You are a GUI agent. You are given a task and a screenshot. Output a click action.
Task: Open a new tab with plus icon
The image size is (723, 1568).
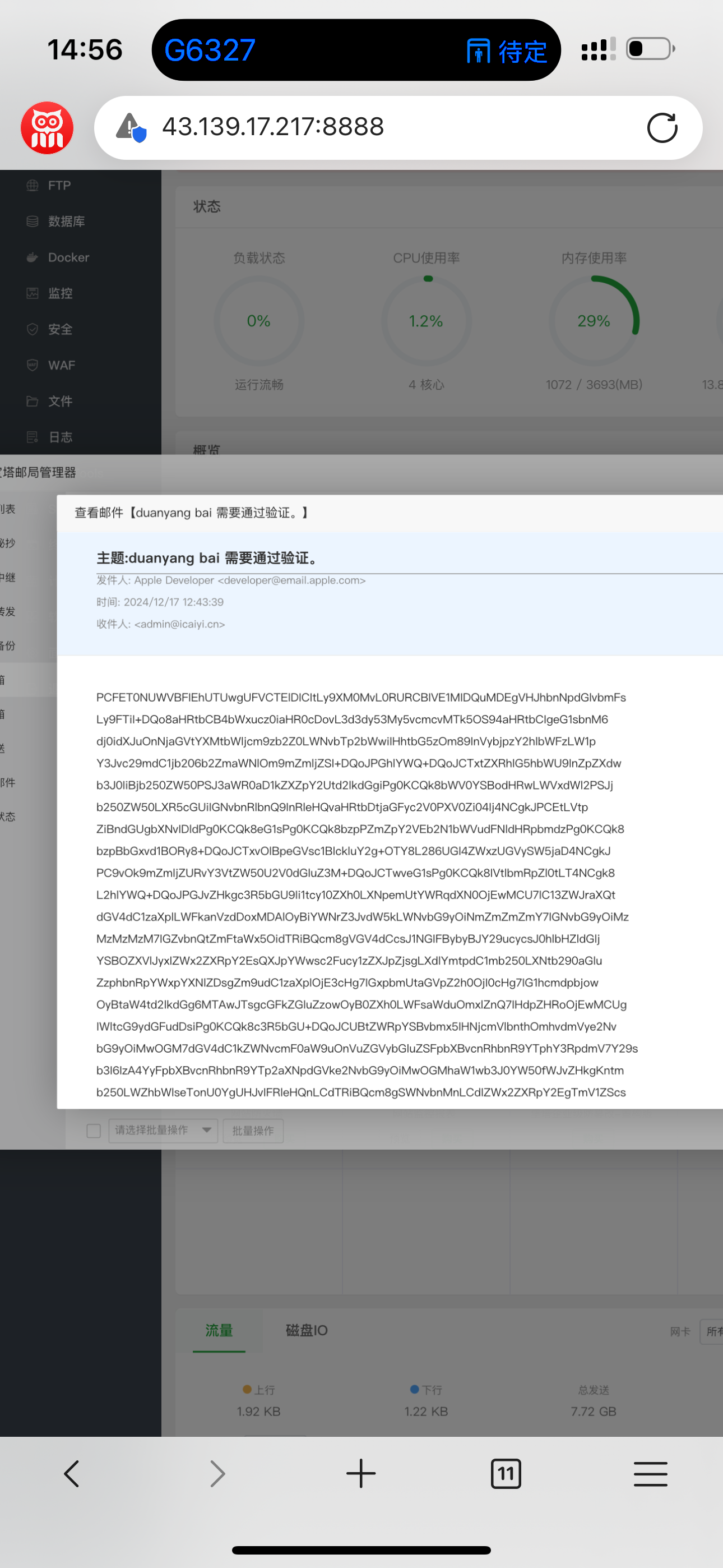click(361, 1474)
